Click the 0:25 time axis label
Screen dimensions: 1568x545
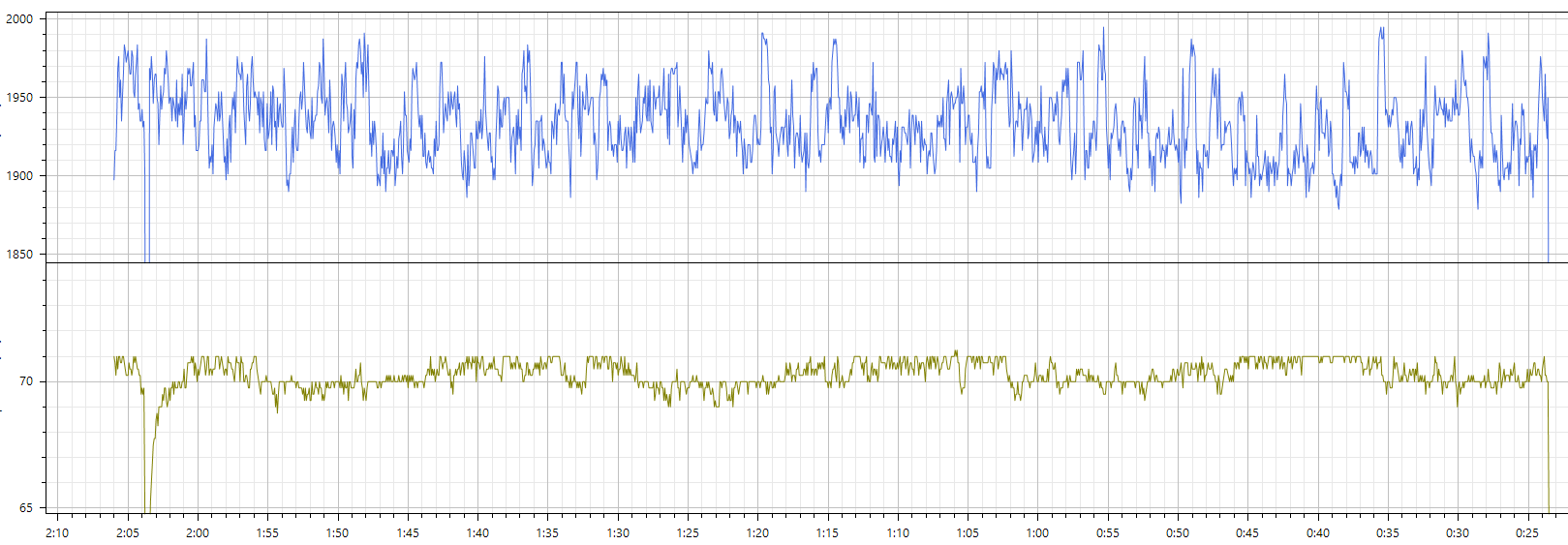tap(1527, 533)
